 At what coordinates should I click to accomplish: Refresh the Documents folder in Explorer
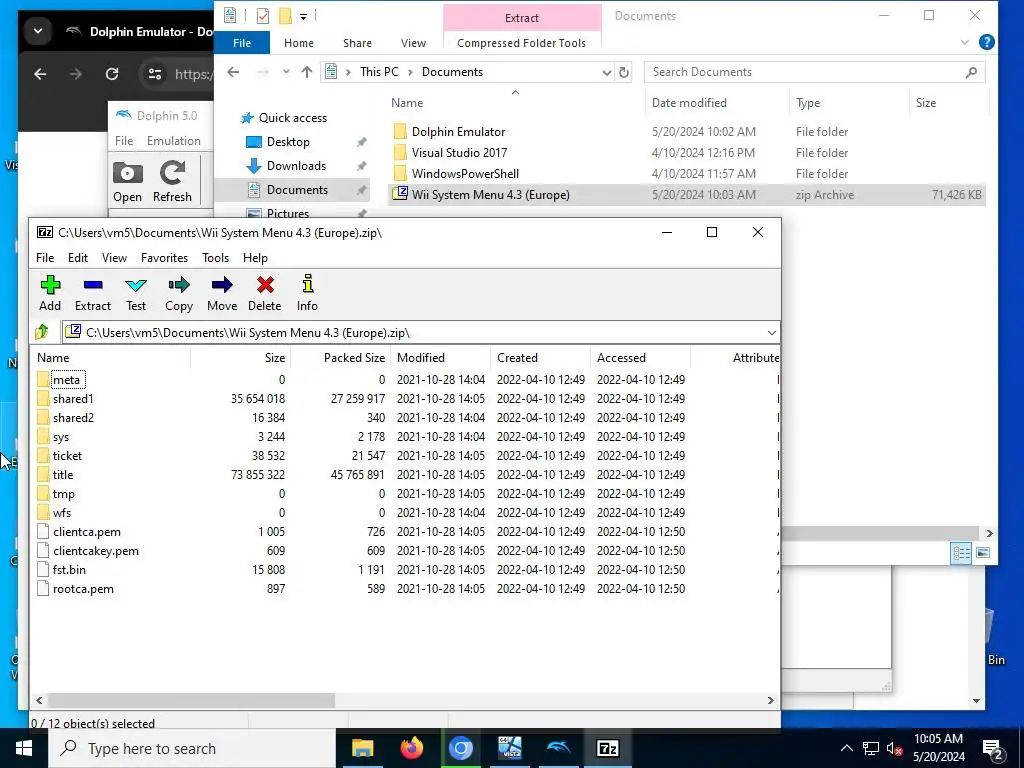click(x=624, y=72)
